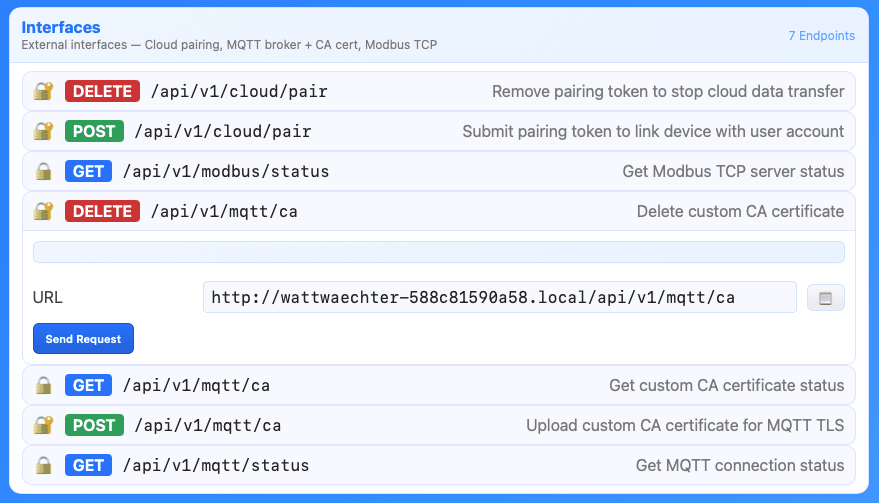
Task: Expand the DELETE /api/v1/cloud/pair endpoint
Action: pos(439,91)
